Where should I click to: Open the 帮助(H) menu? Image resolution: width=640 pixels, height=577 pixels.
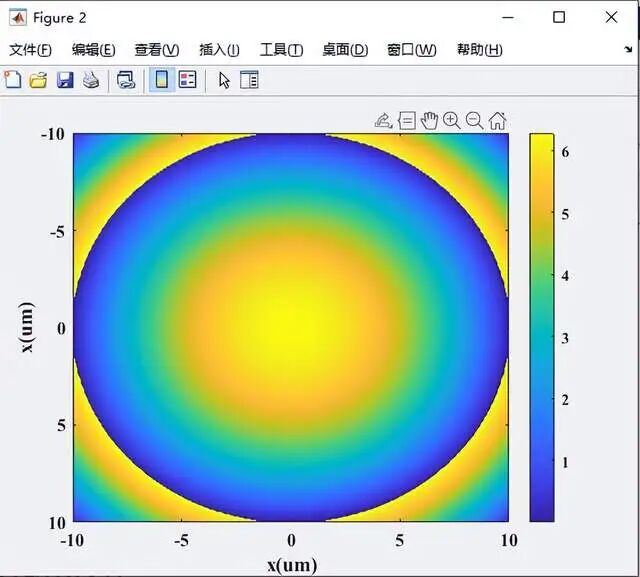479,50
